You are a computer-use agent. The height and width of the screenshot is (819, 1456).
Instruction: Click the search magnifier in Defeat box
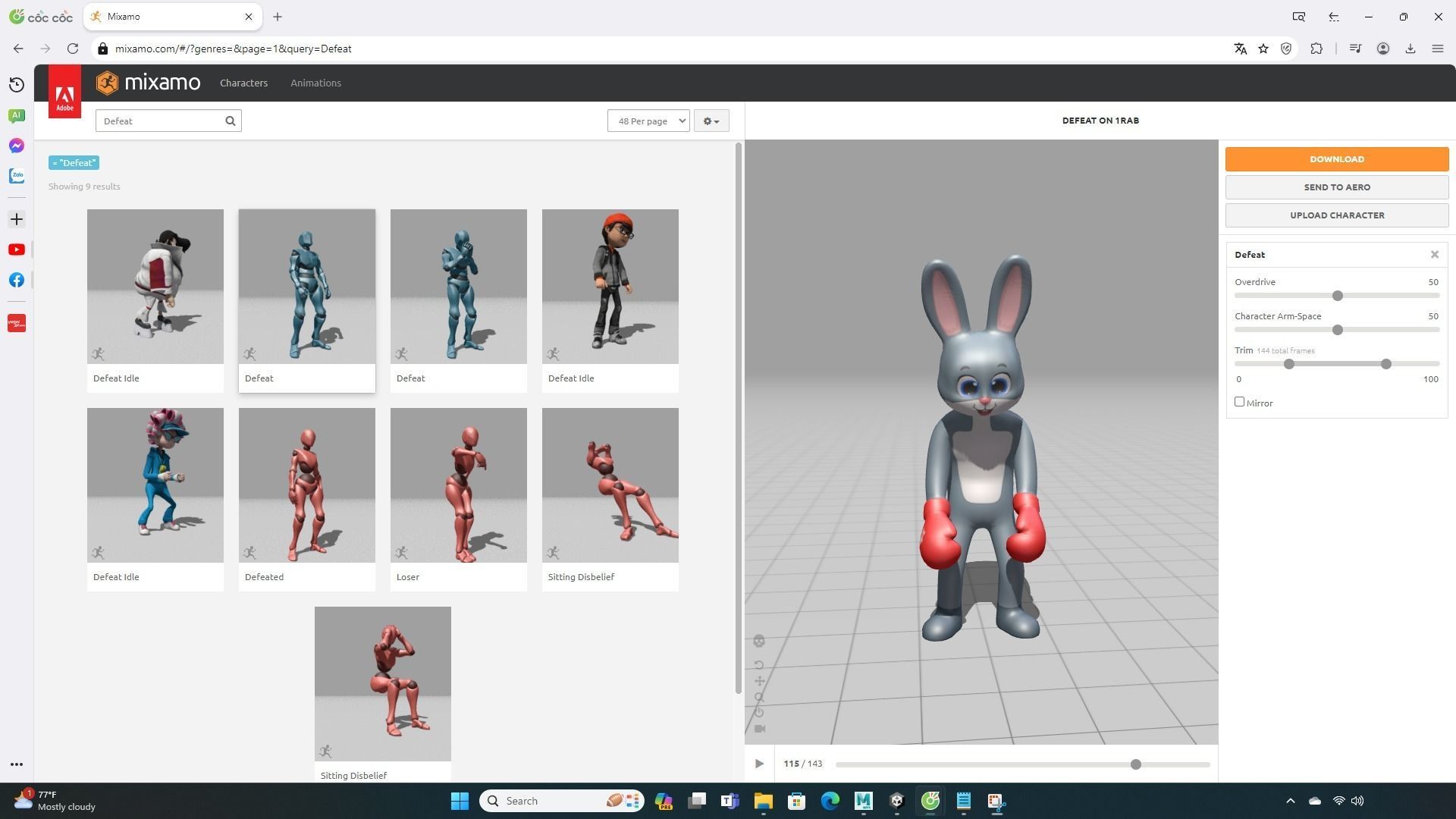coord(231,121)
